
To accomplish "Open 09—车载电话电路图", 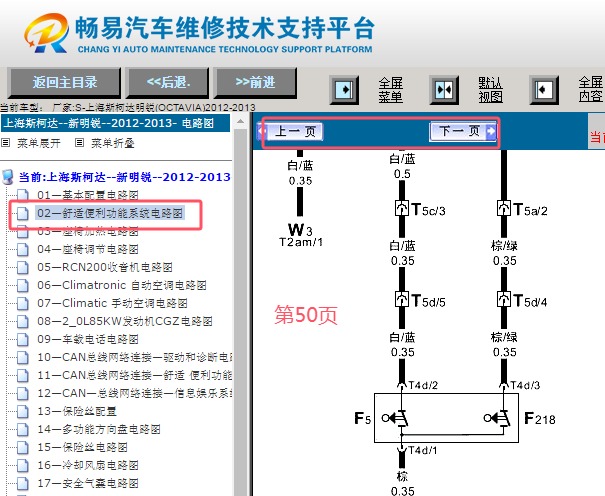I will (x=88, y=339).
